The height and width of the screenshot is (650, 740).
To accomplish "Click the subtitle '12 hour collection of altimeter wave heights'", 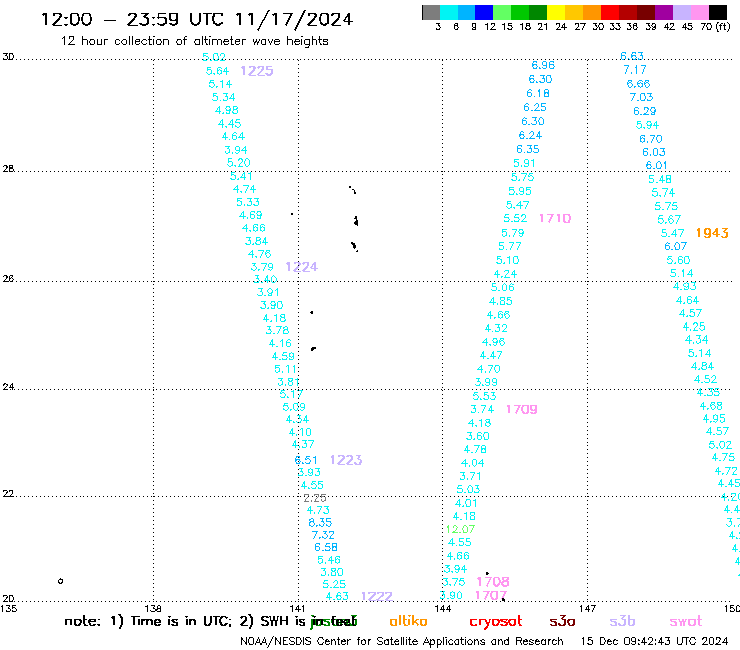I will (x=194, y=41).
